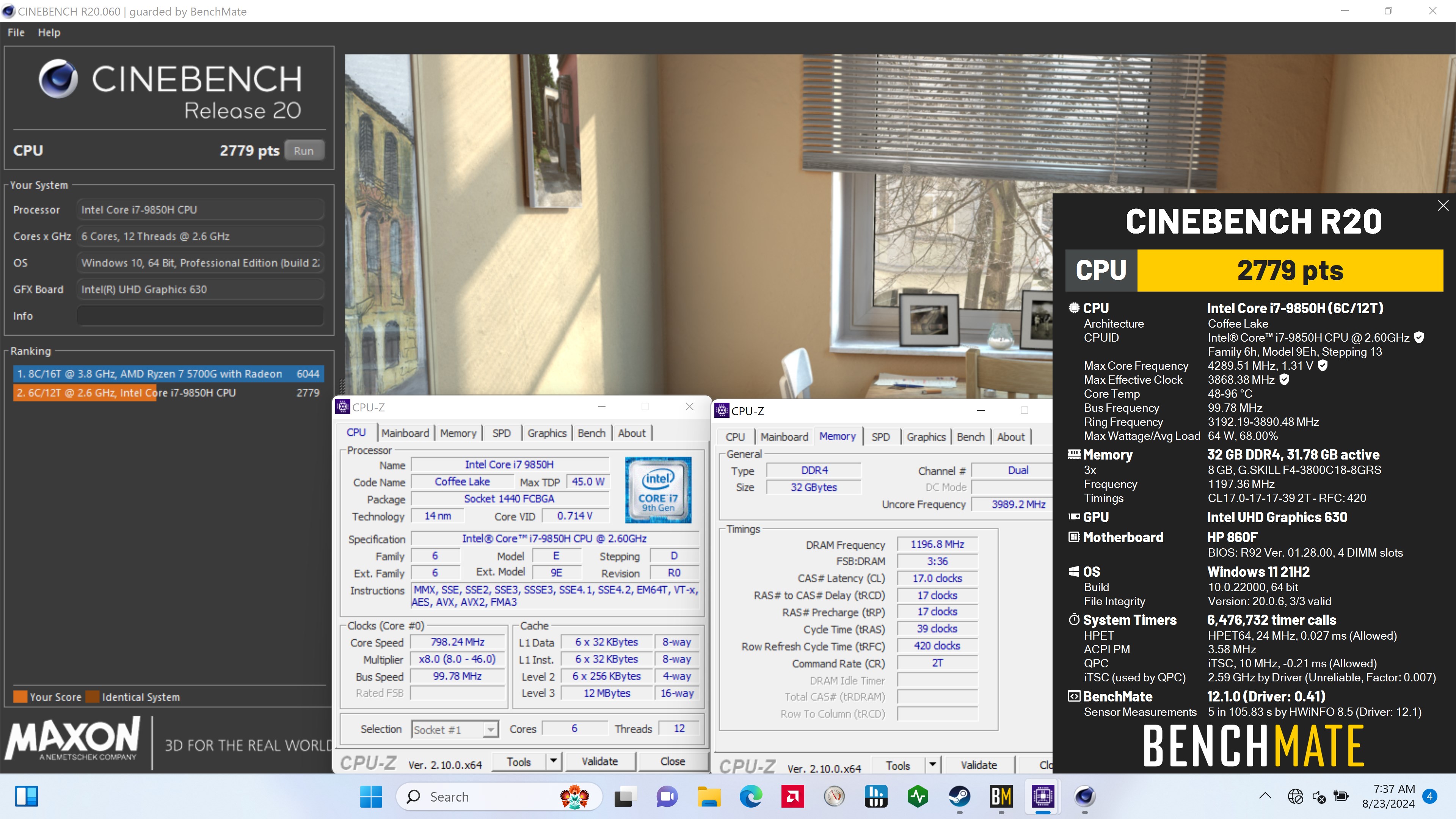
Task: Open File Explorer from the taskbar
Action: pos(709,796)
